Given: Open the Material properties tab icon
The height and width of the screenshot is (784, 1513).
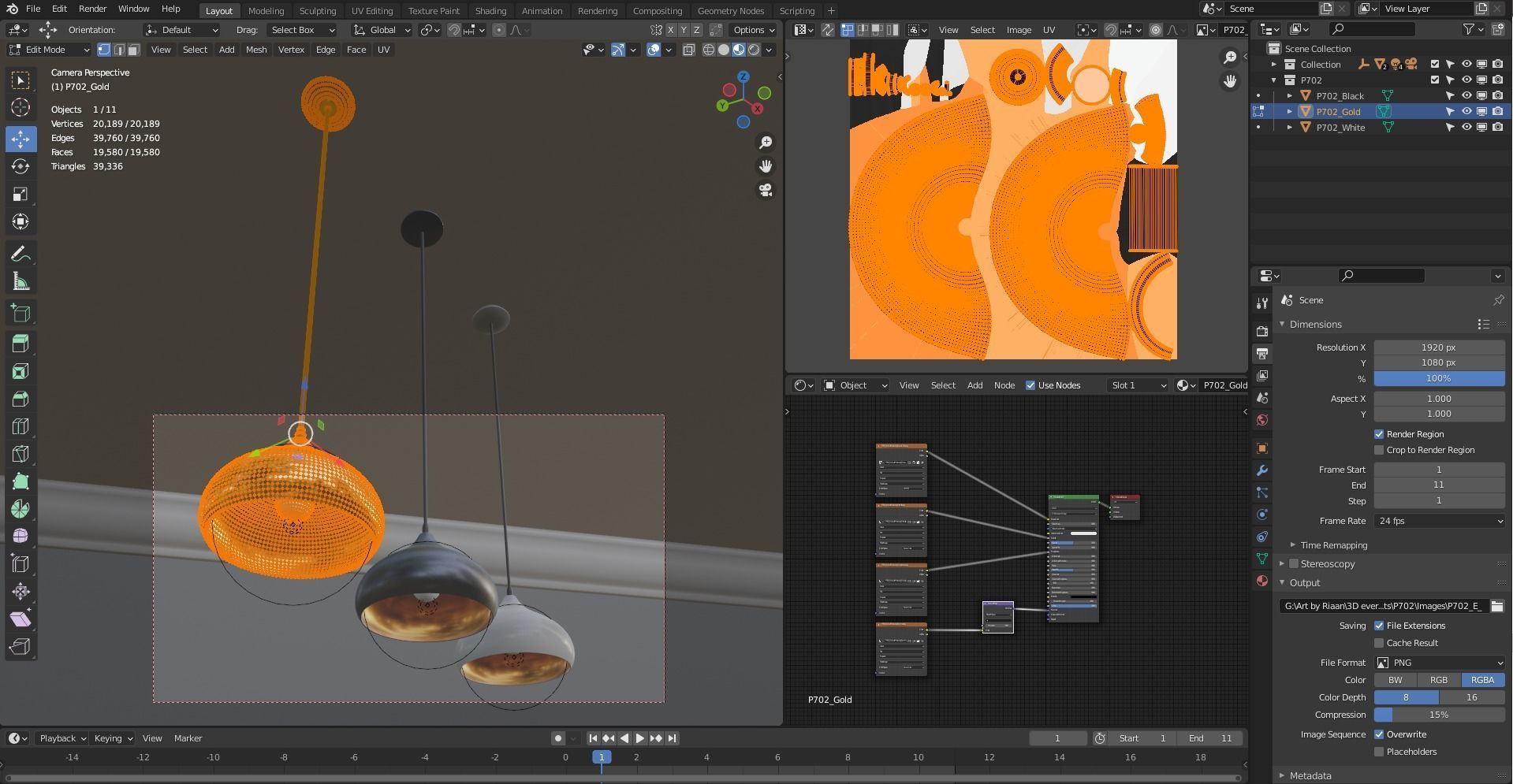Looking at the screenshot, I should tap(1261, 581).
